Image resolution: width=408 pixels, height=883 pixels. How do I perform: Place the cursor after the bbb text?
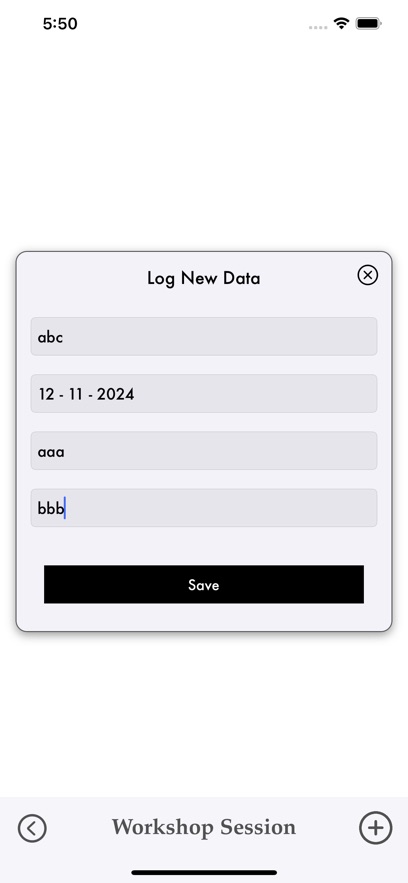click(65, 509)
